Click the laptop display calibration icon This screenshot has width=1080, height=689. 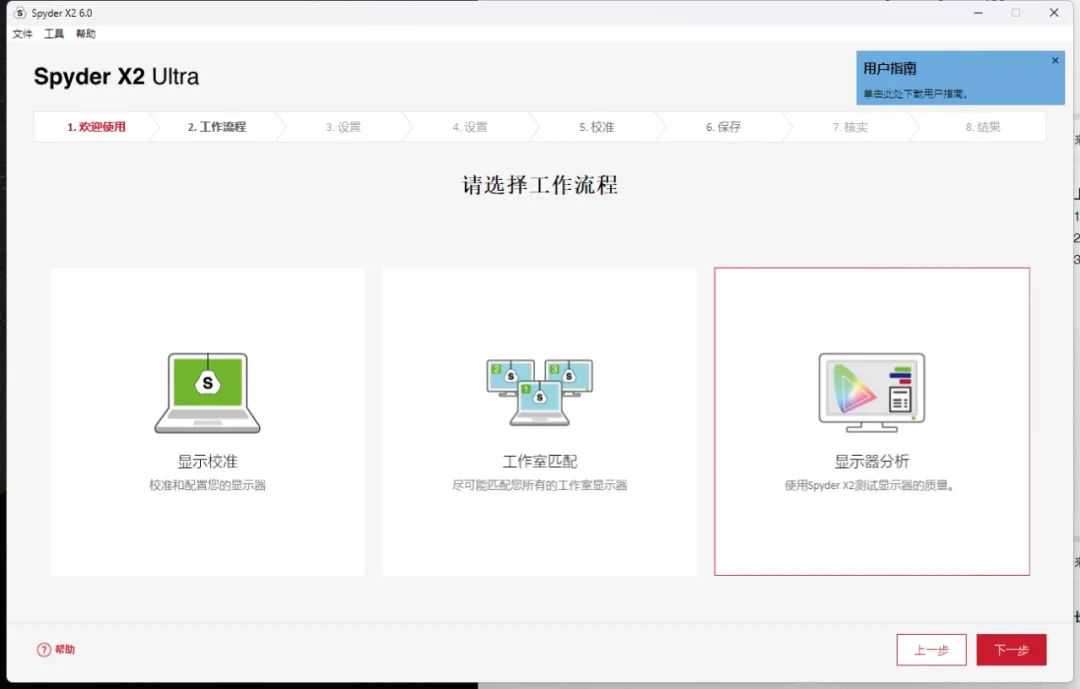click(x=207, y=392)
